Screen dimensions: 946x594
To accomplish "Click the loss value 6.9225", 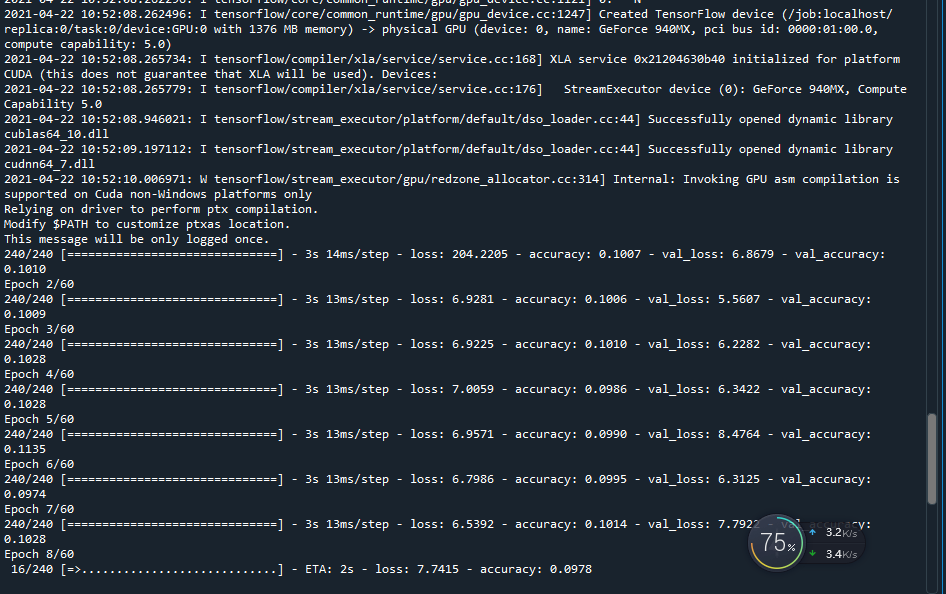I will (x=473, y=344).
